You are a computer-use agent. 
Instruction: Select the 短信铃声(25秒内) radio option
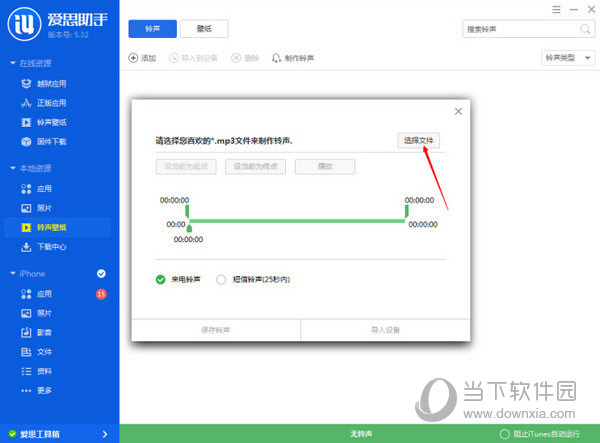[221, 280]
